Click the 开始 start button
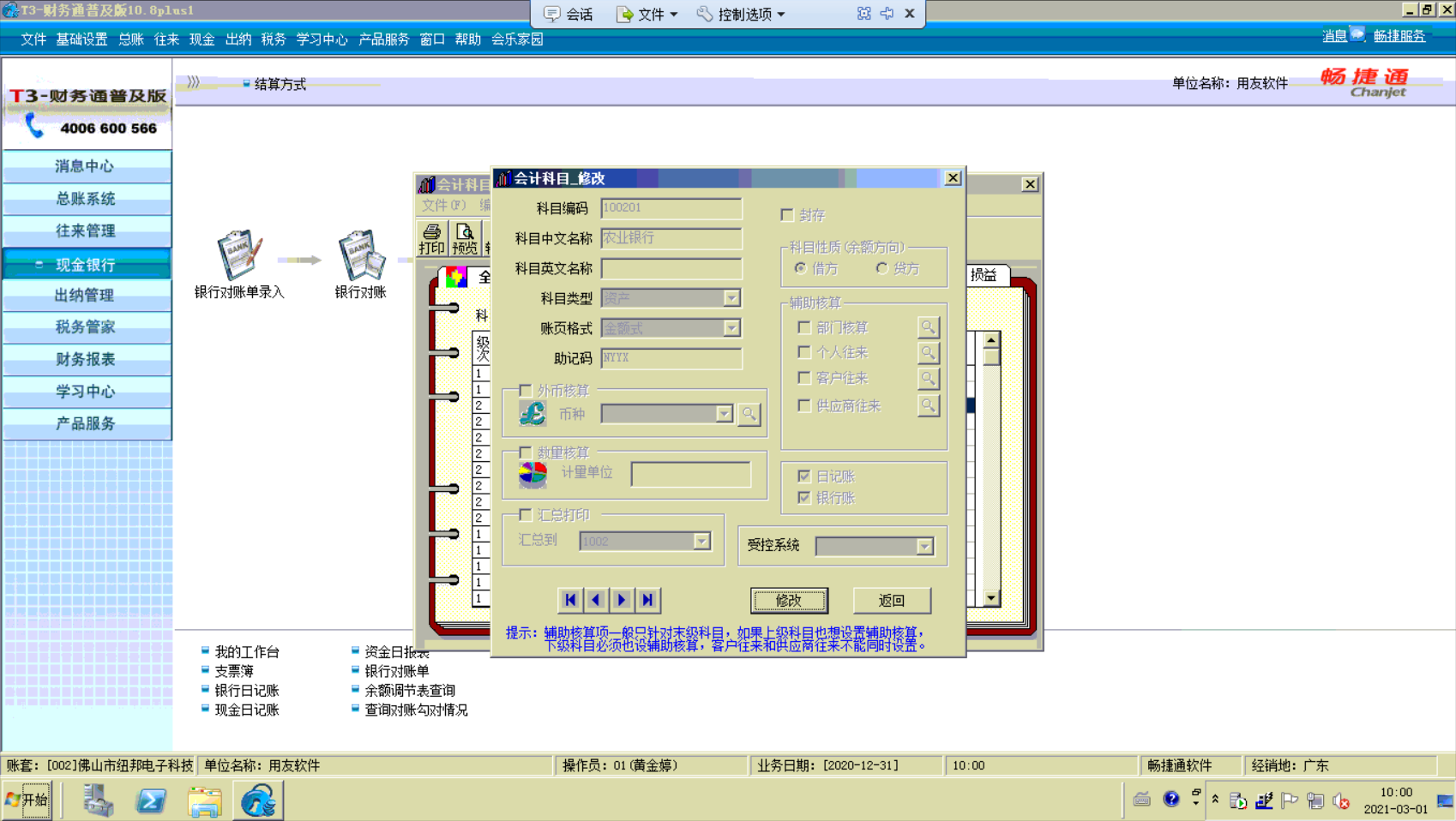 click(27, 800)
